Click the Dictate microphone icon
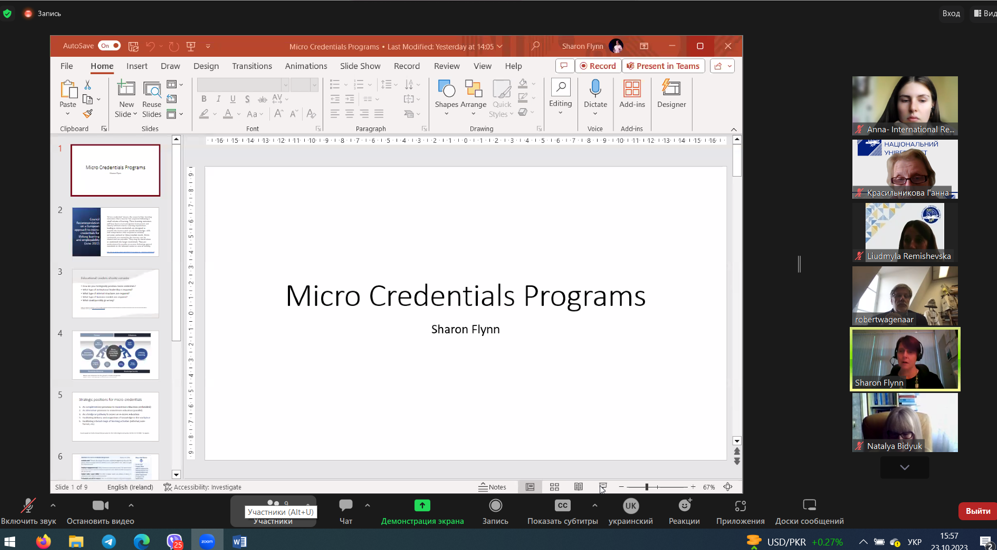Screen dimensions: 997x550 [x=595, y=90]
